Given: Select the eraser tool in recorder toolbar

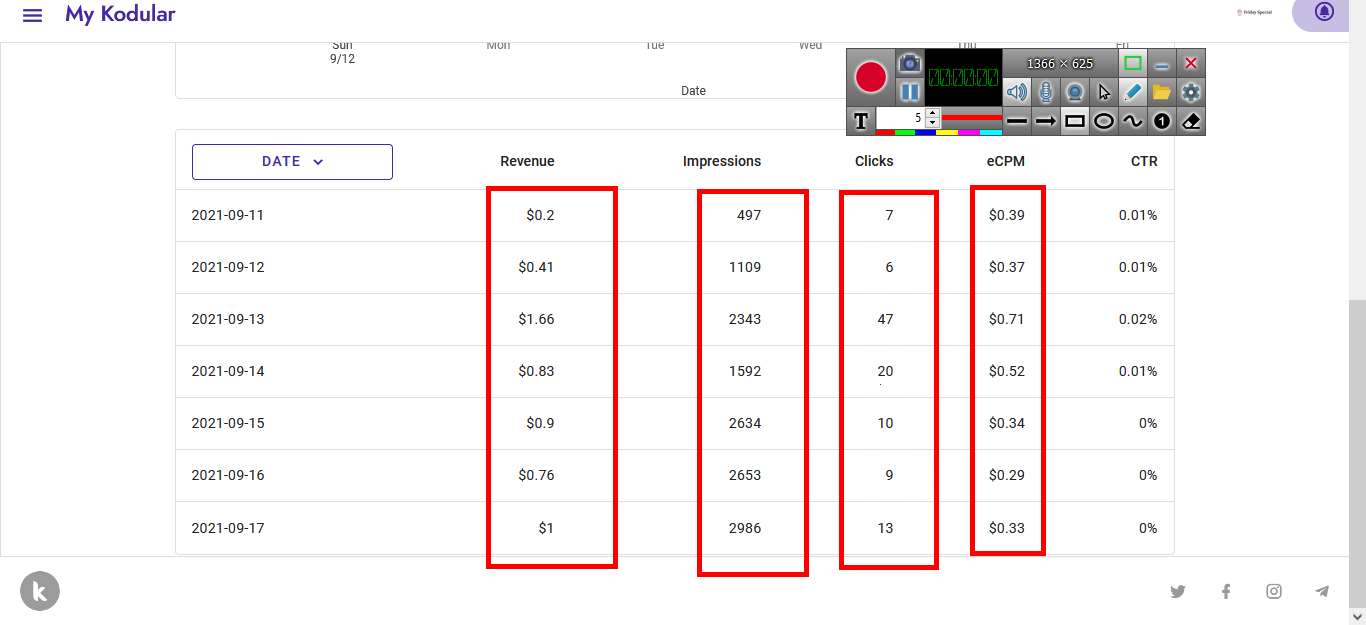Looking at the screenshot, I should click(1190, 121).
